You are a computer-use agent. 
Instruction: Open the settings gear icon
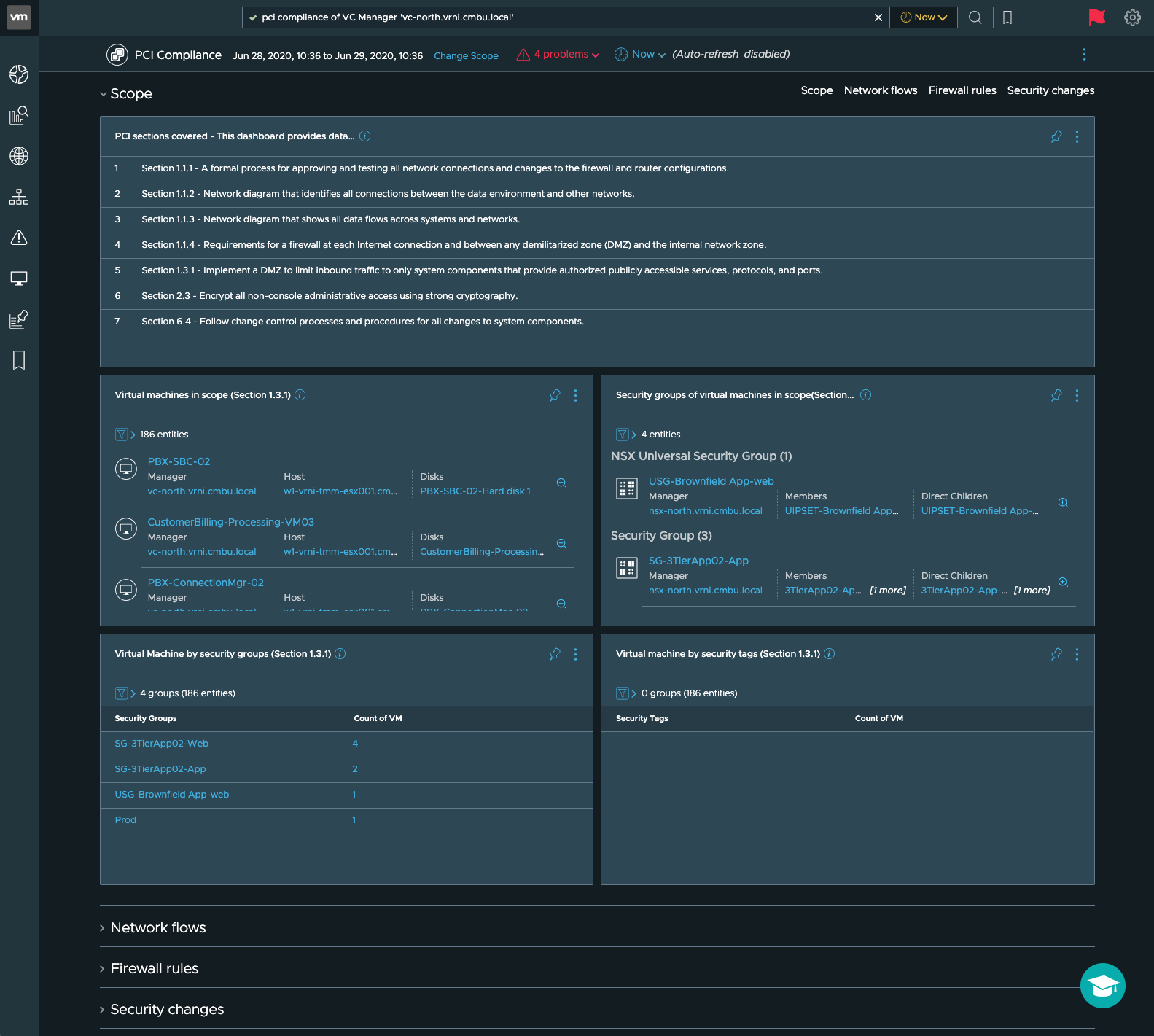click(x=1132, y=17)
